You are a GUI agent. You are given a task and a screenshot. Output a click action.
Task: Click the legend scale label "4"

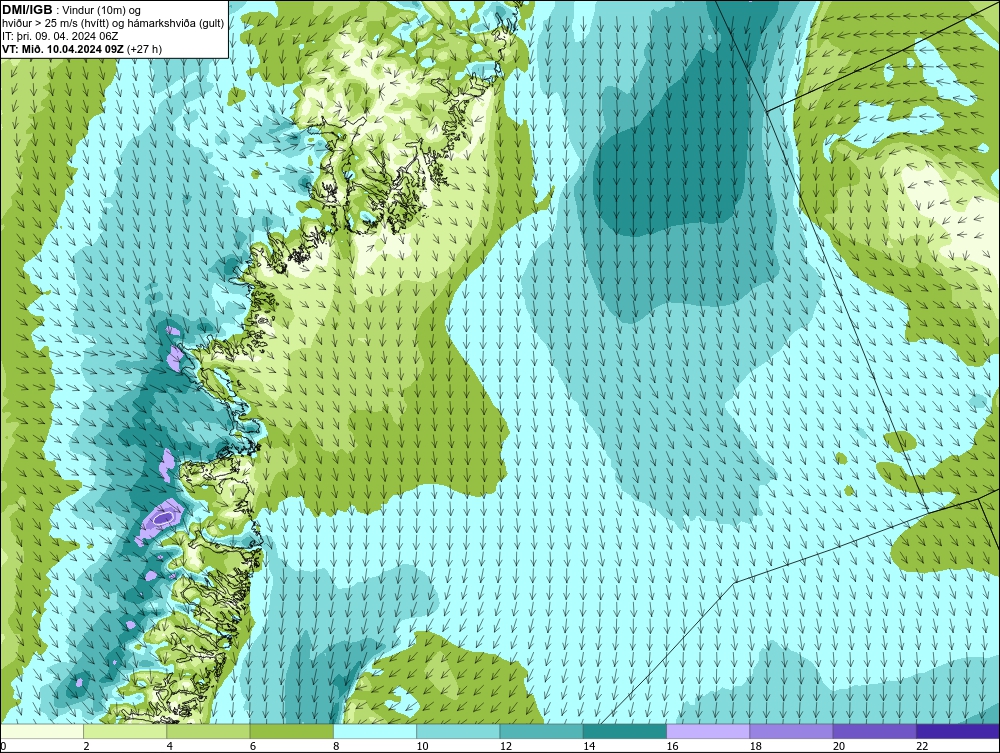(170, 747)
